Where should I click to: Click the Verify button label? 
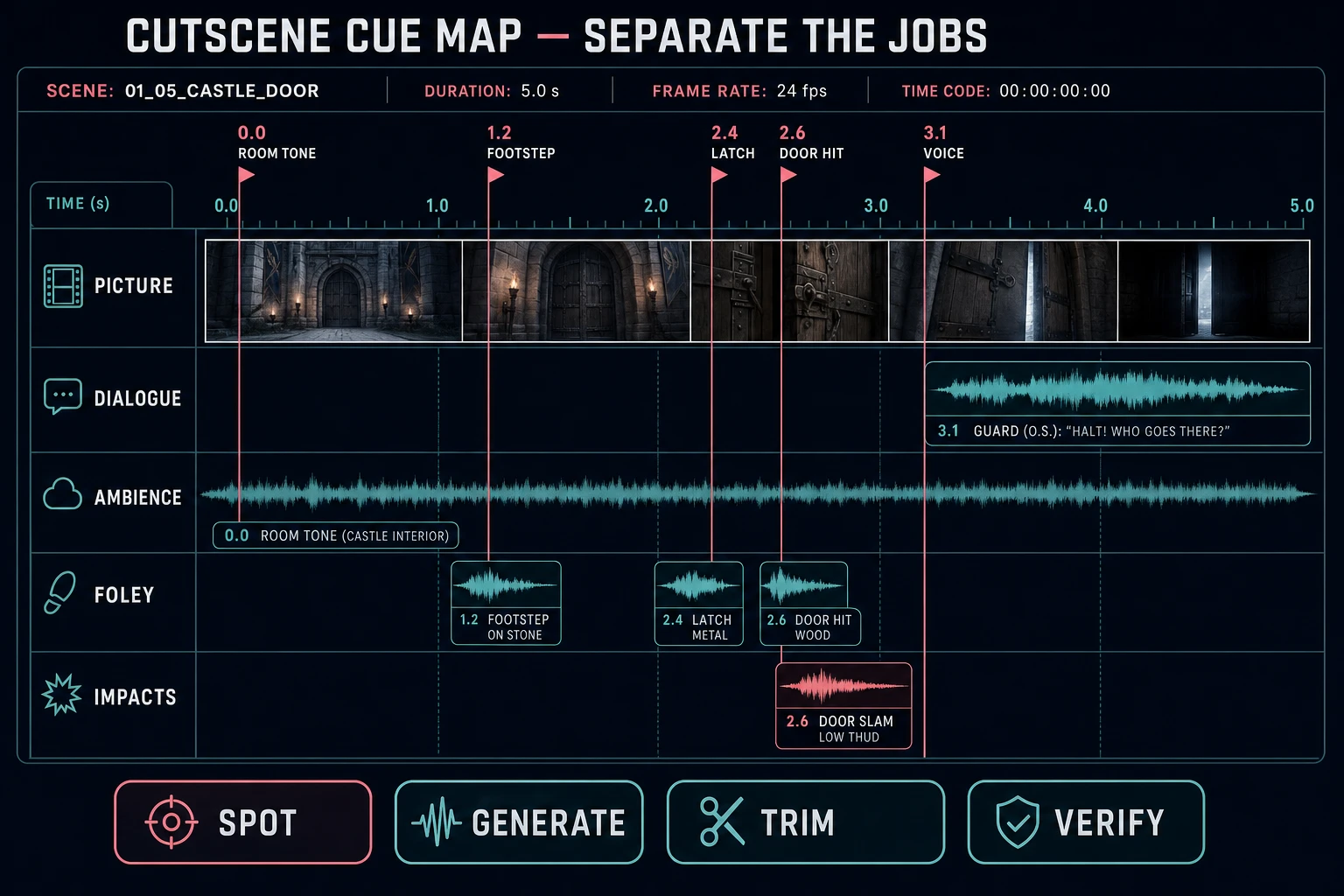[1109, 823]
